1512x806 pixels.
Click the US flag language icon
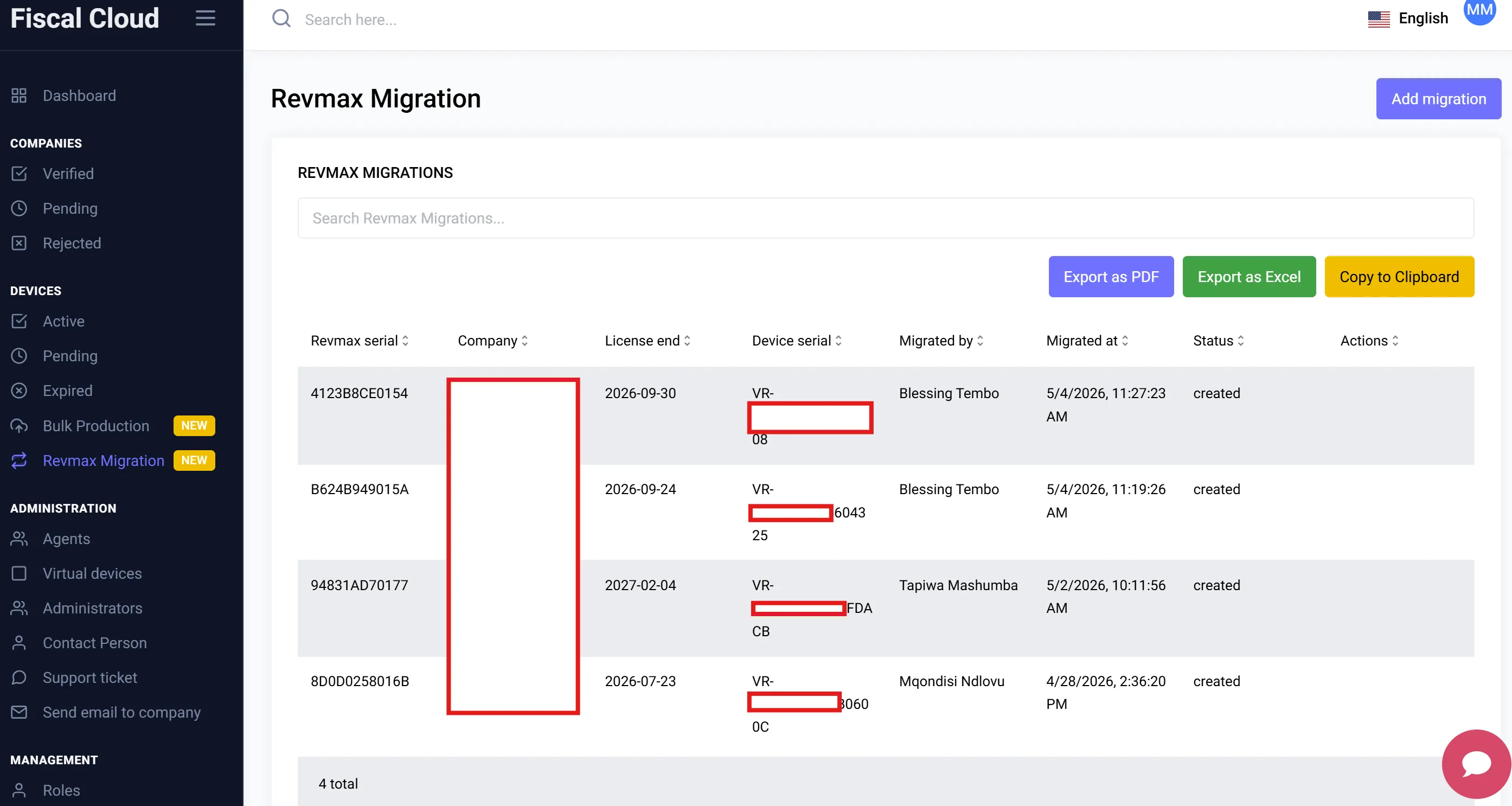click(1378, 19)
